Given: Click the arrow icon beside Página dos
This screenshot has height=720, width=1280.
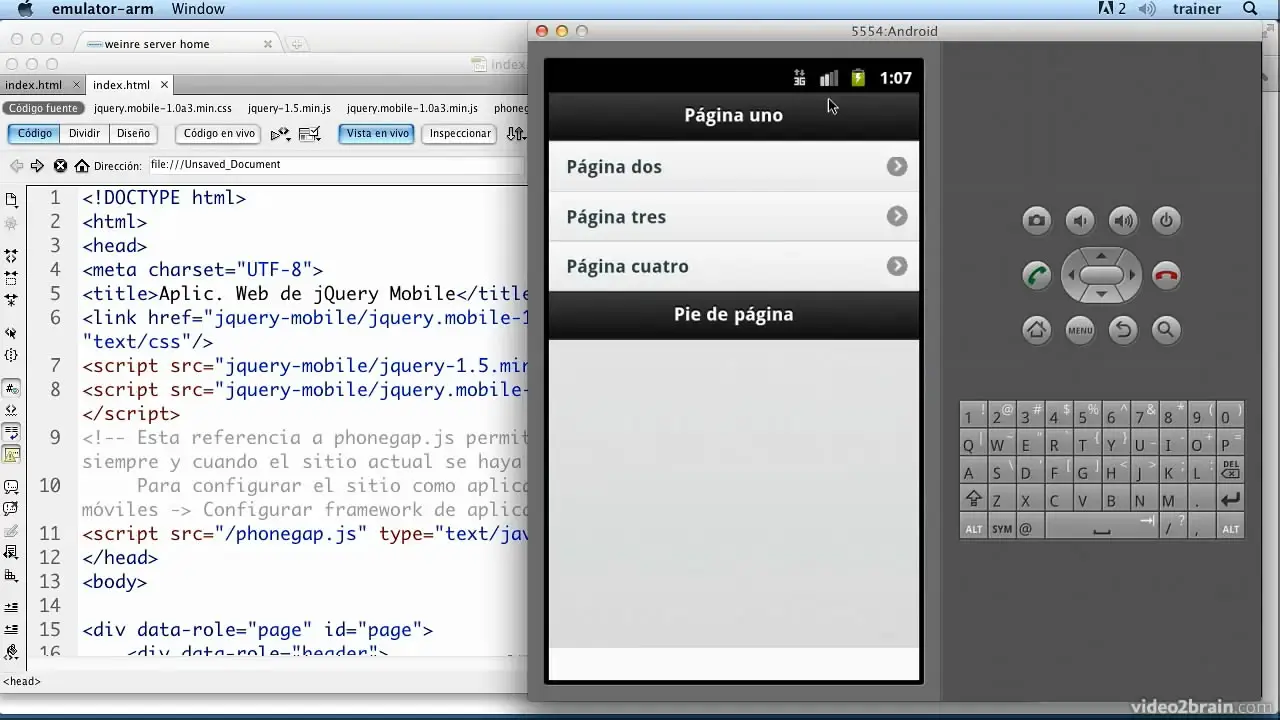Looking at the screenshot, I should click(x=897, y=167).
